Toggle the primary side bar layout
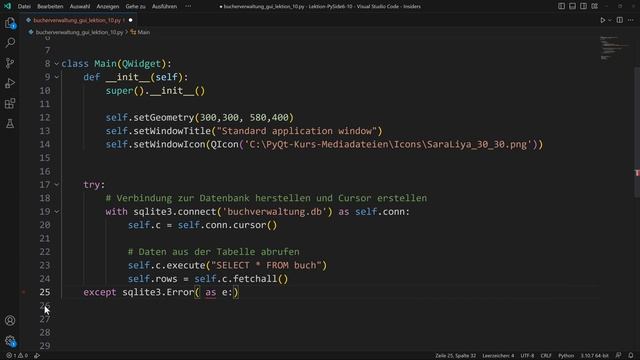Screen dimensions: 640x360 [562, 6]
